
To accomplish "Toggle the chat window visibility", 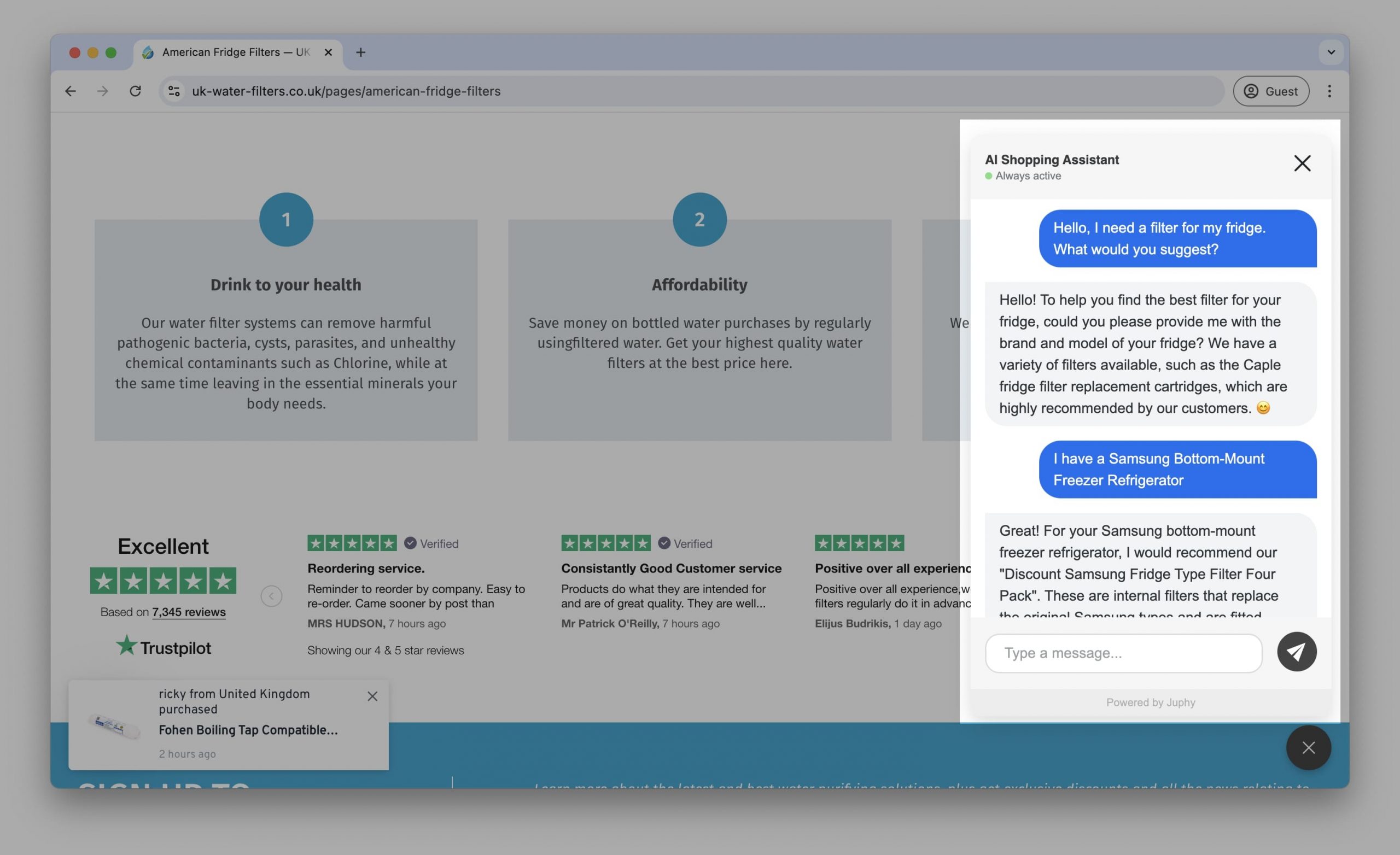I will pyautogui.click(x=1302, y=163).
